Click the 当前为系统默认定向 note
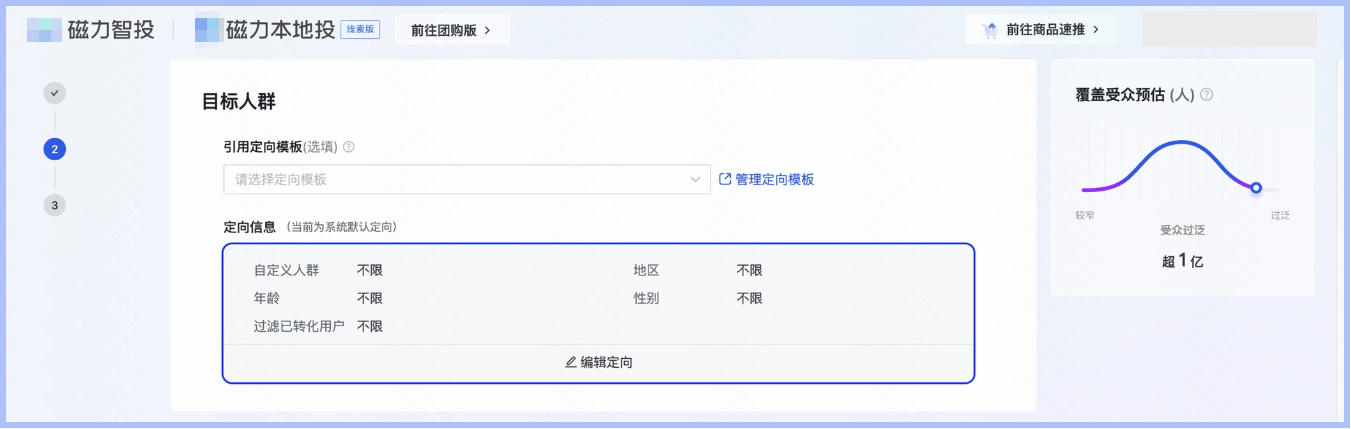Image resolution: width=1351 pixels, height=429 pixels. (x=342, y=228)
